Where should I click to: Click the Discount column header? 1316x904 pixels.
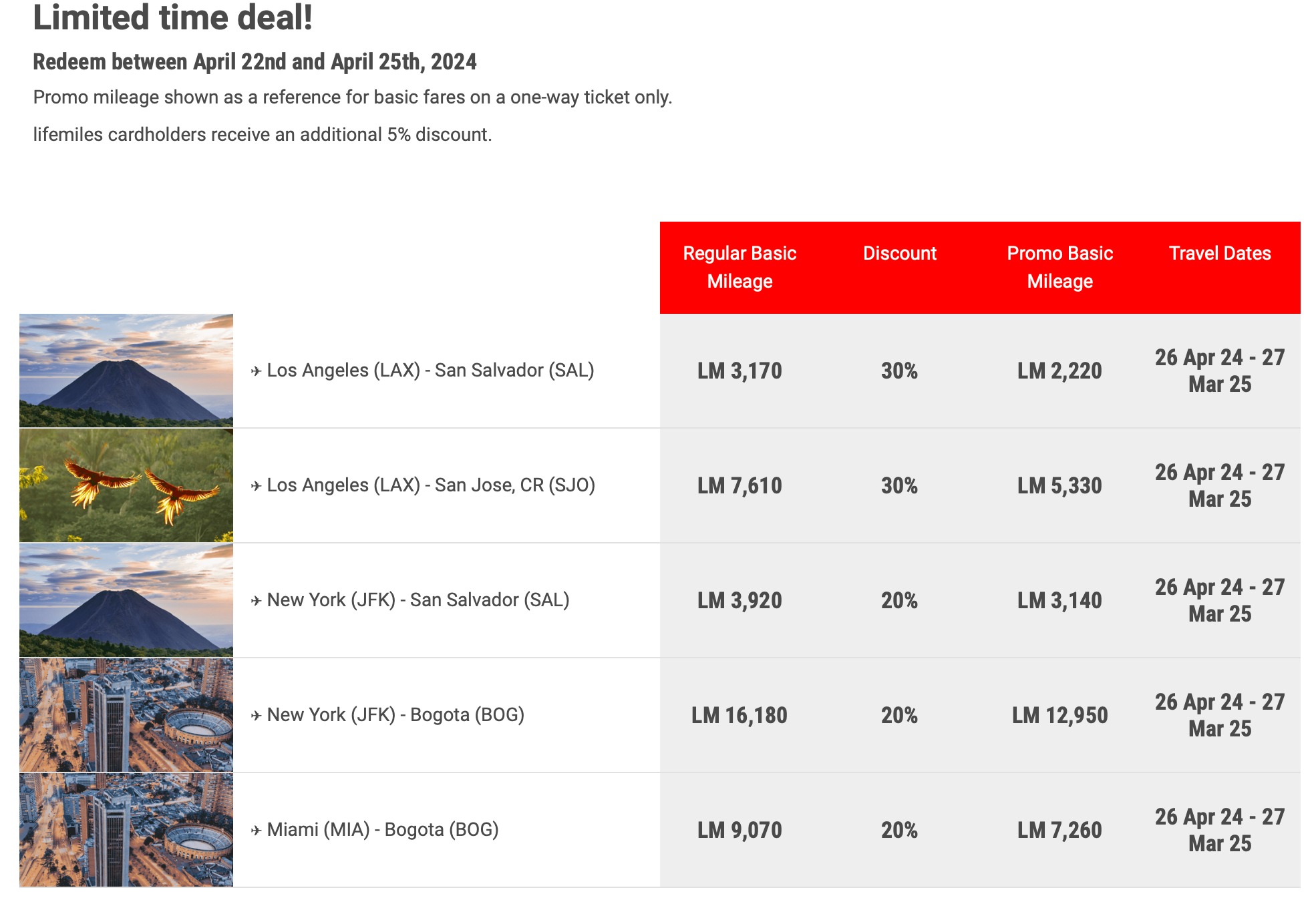click(x=899, y=254)
